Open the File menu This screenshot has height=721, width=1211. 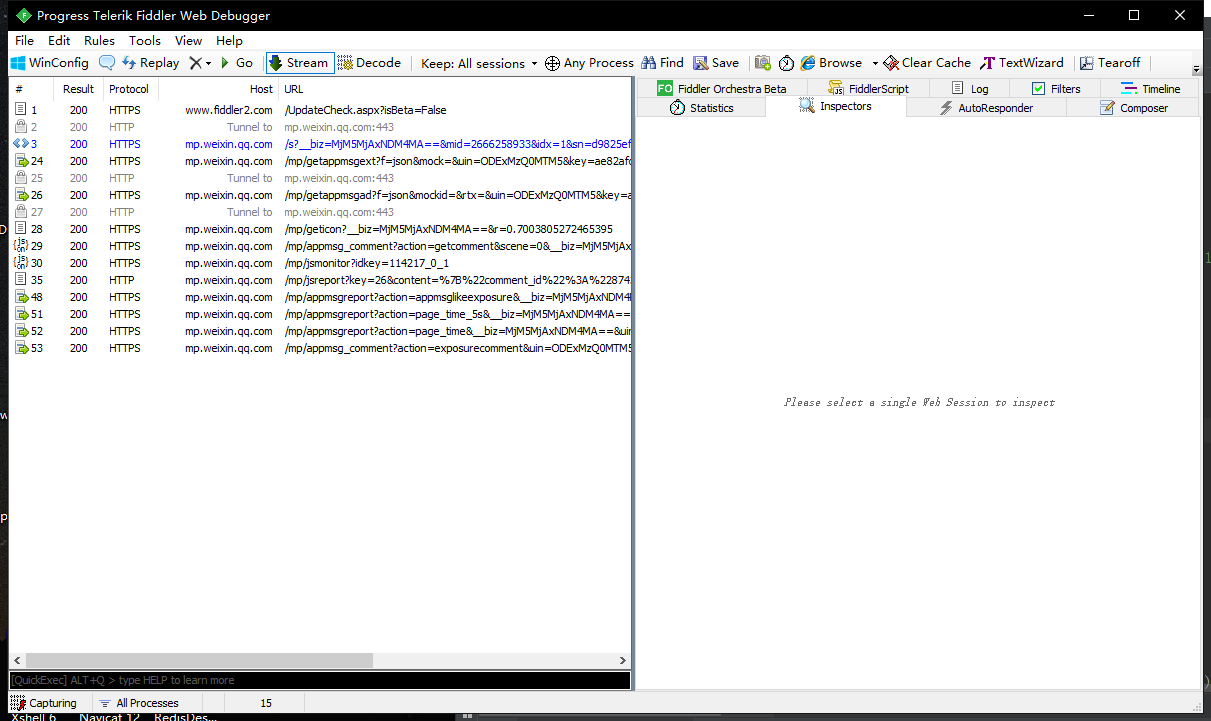[x=24, y=41]
